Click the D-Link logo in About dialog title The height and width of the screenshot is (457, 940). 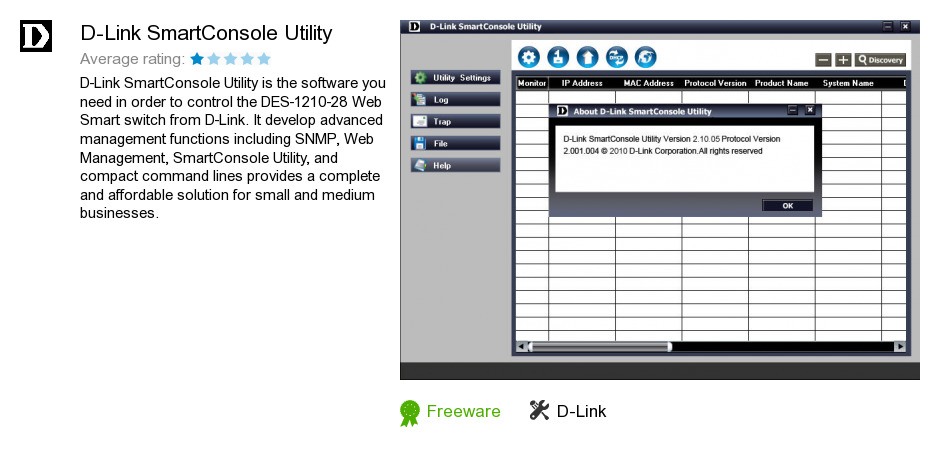[x=562, y=111]
